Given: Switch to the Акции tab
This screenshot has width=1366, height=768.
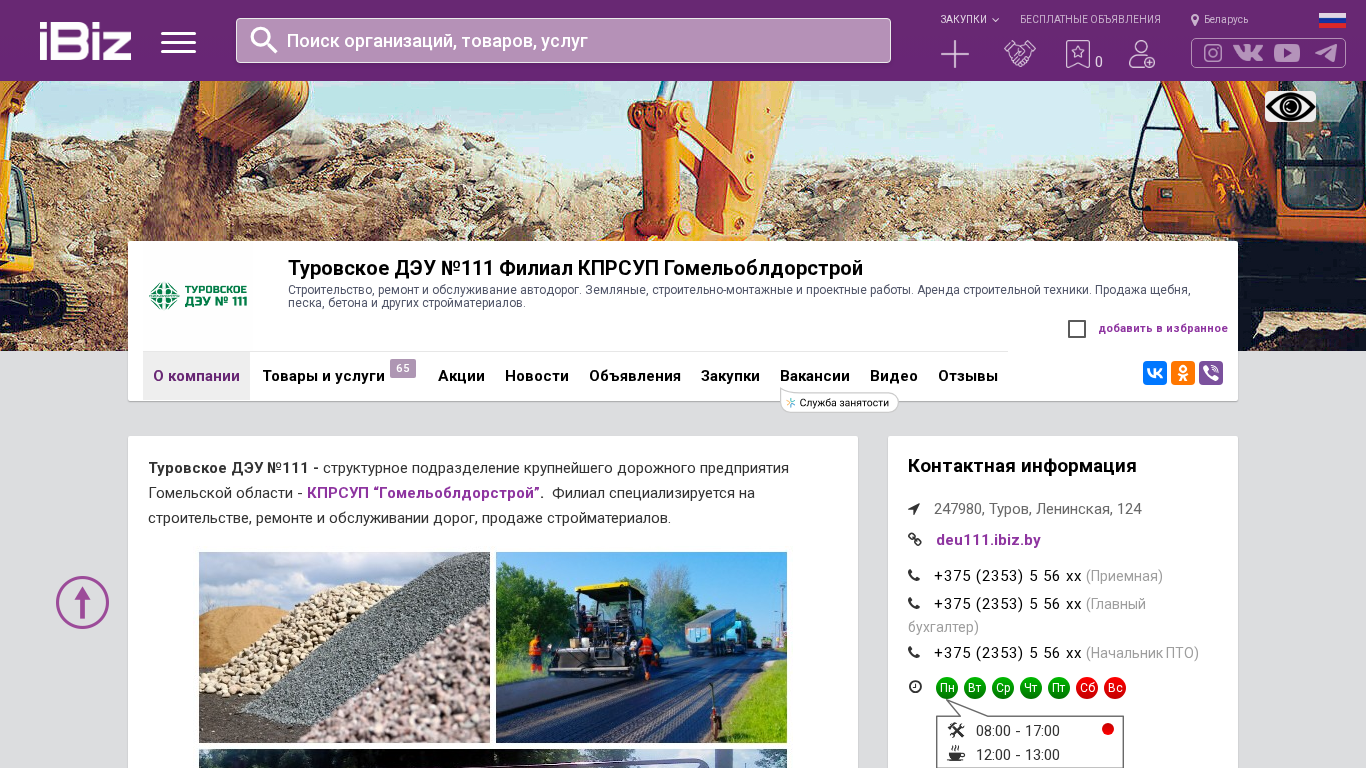Looking at the screenshot, I should [461, 376].
